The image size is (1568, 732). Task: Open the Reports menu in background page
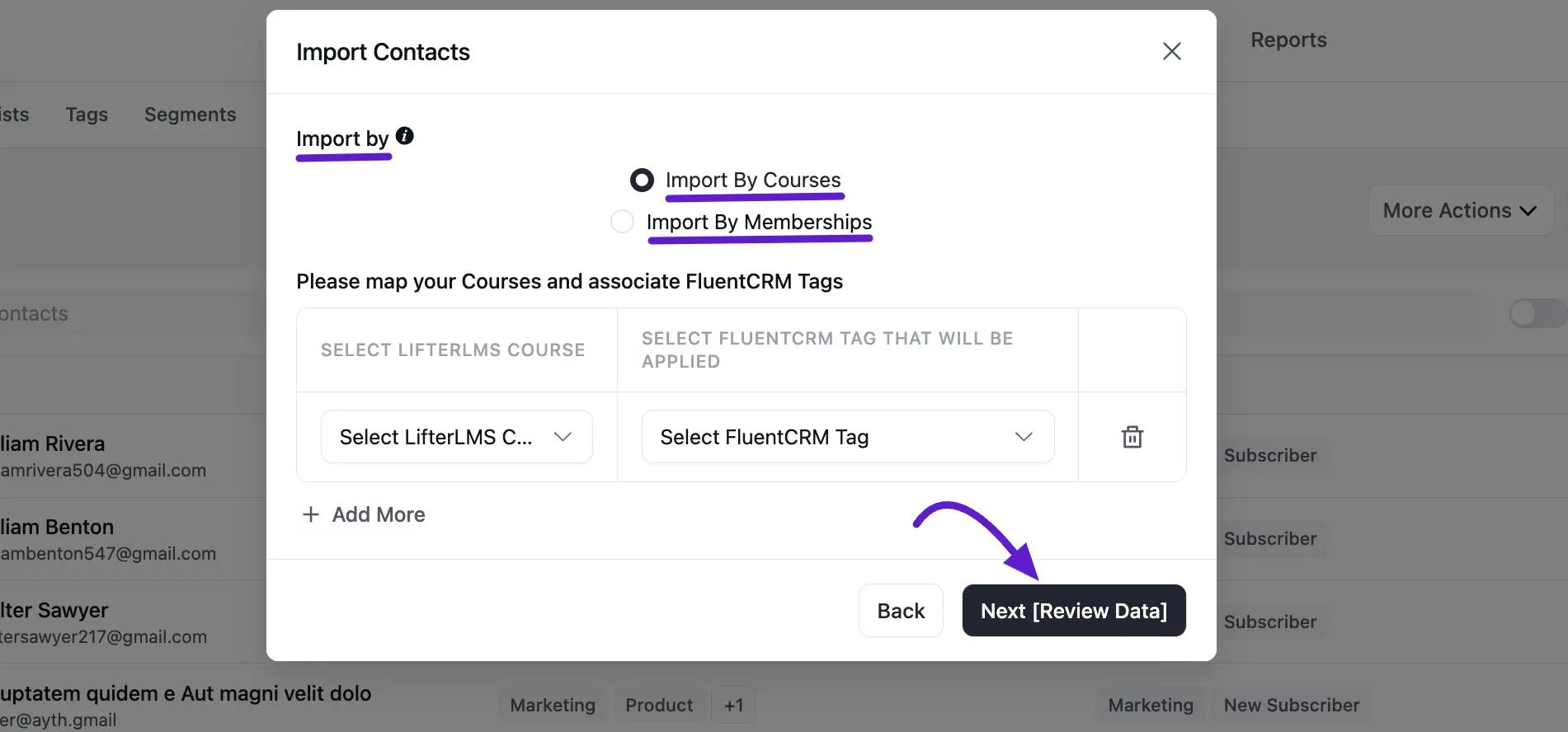pos(1288,40)
